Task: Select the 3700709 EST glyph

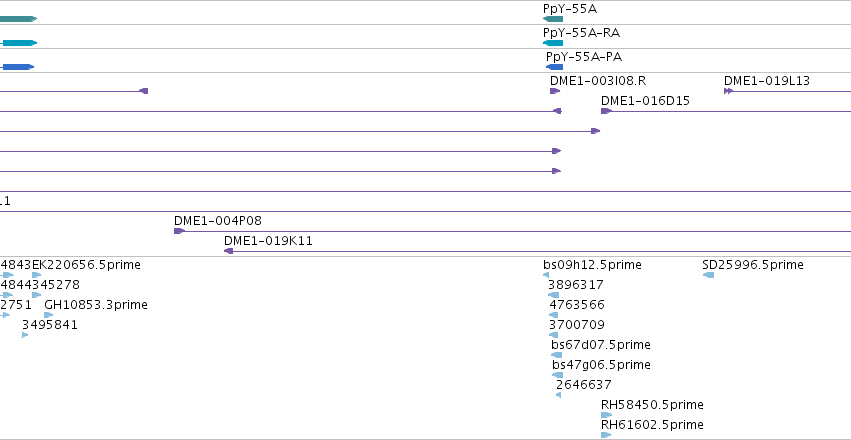Action: (554, 335)
